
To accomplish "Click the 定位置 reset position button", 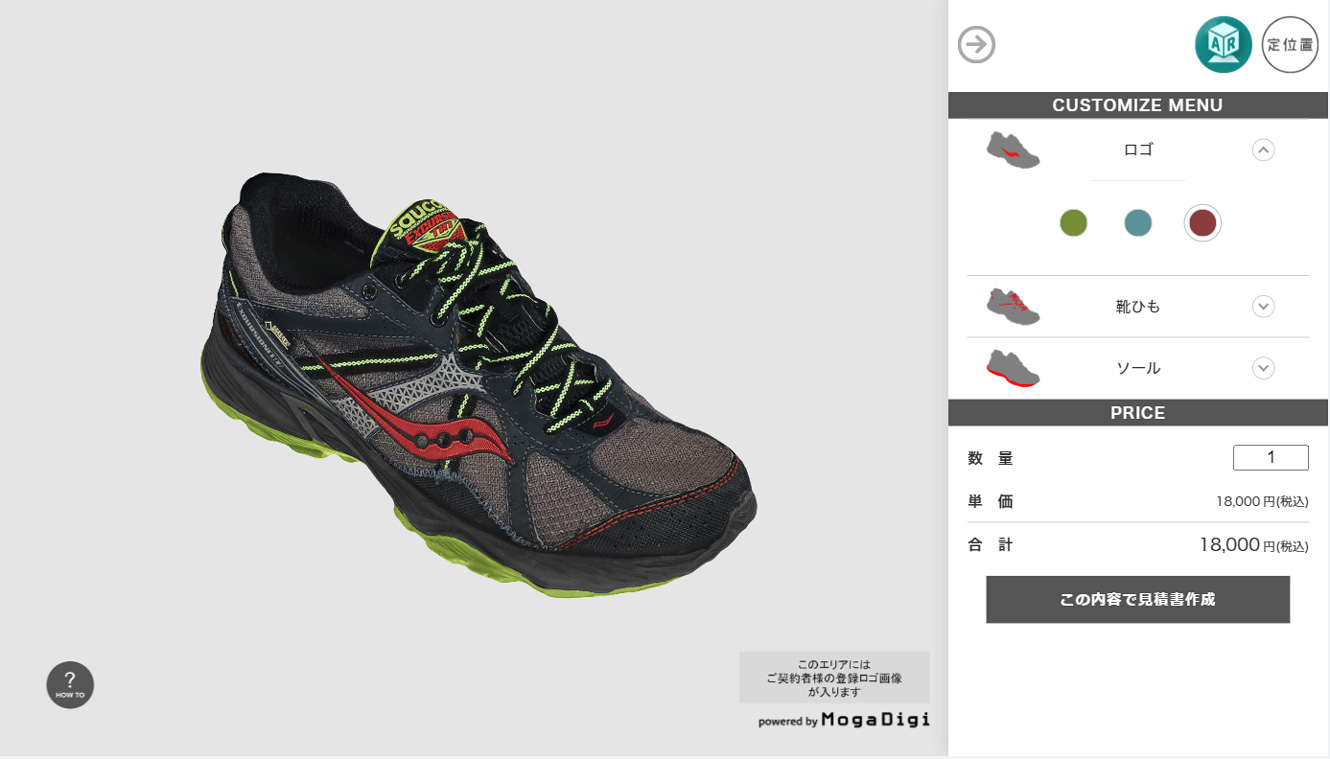I will [1290, 45].
